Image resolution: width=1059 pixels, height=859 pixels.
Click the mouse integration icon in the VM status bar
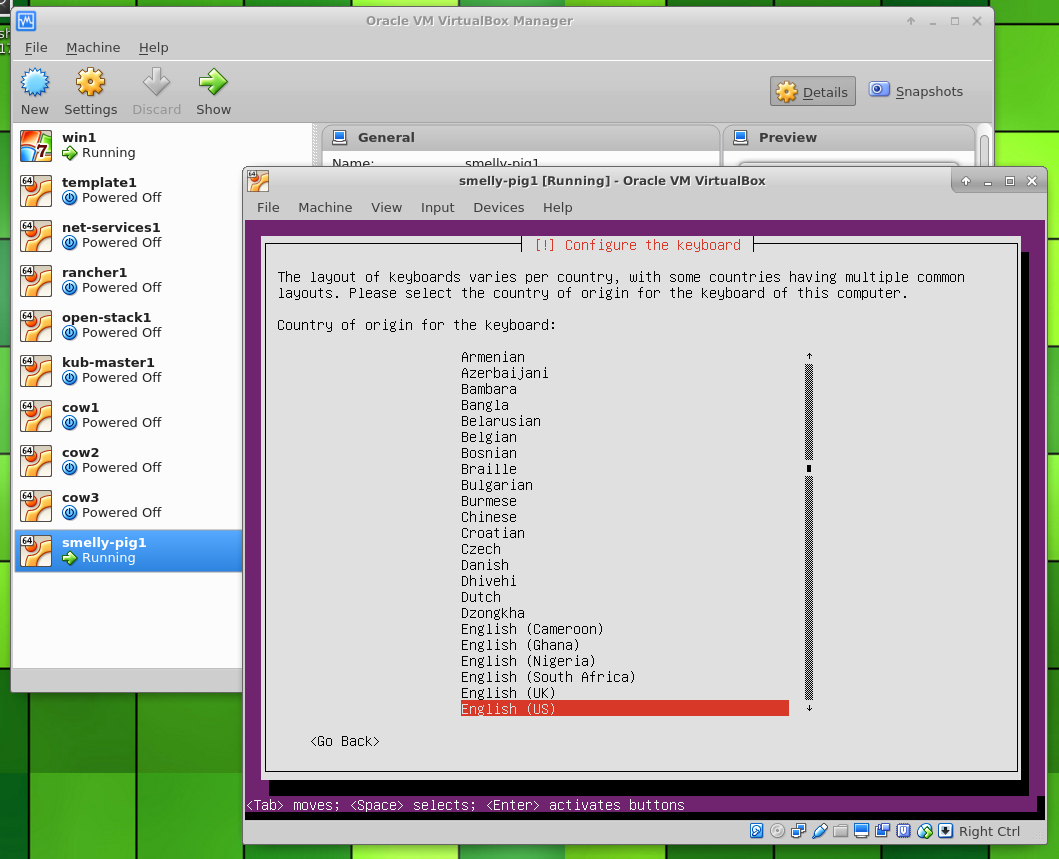point(925,831)
